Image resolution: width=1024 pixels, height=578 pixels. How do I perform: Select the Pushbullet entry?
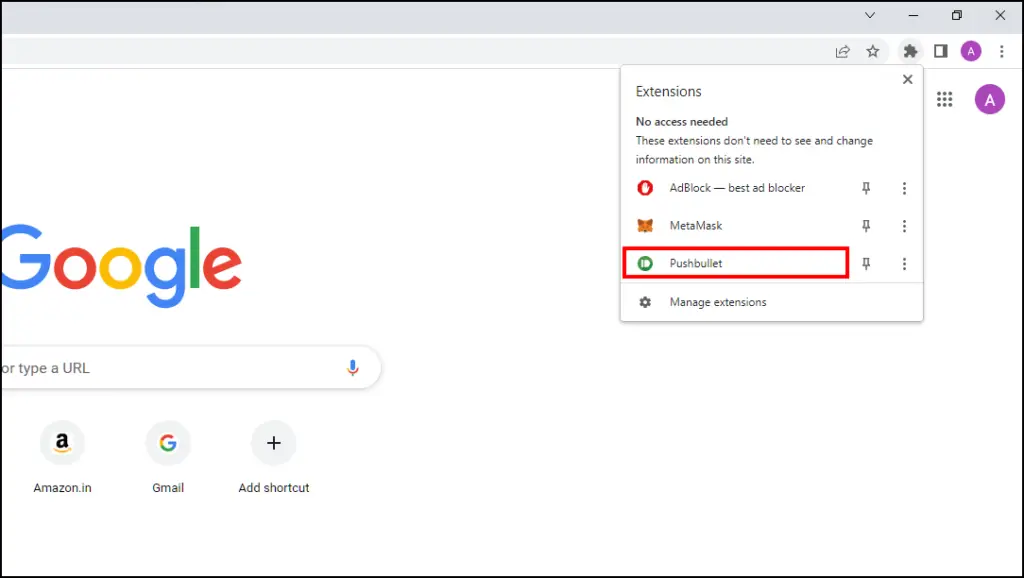coord(737,263)
